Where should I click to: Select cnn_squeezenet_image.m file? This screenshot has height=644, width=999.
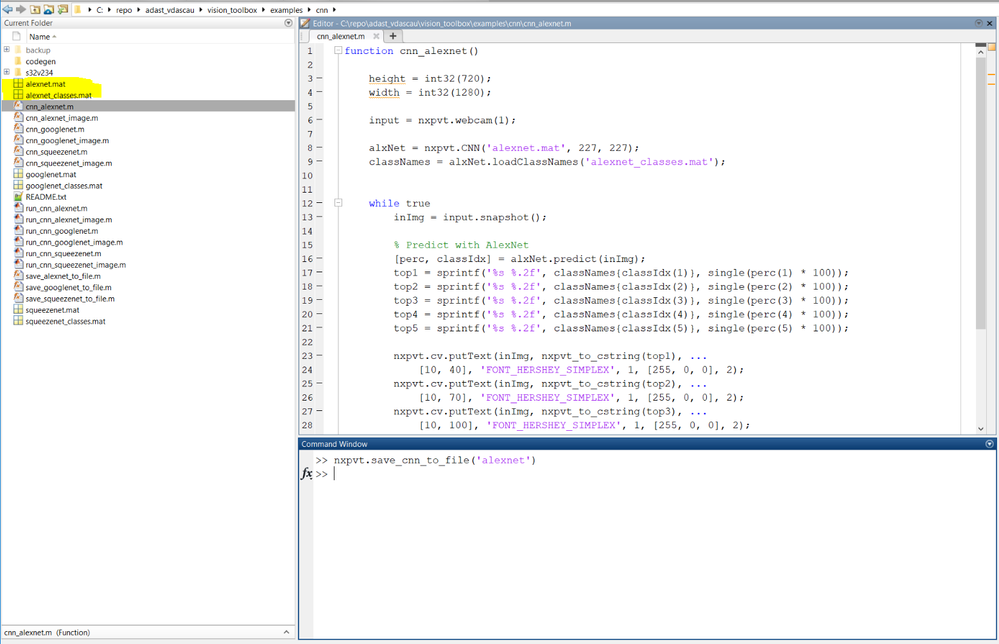[69, 163]
